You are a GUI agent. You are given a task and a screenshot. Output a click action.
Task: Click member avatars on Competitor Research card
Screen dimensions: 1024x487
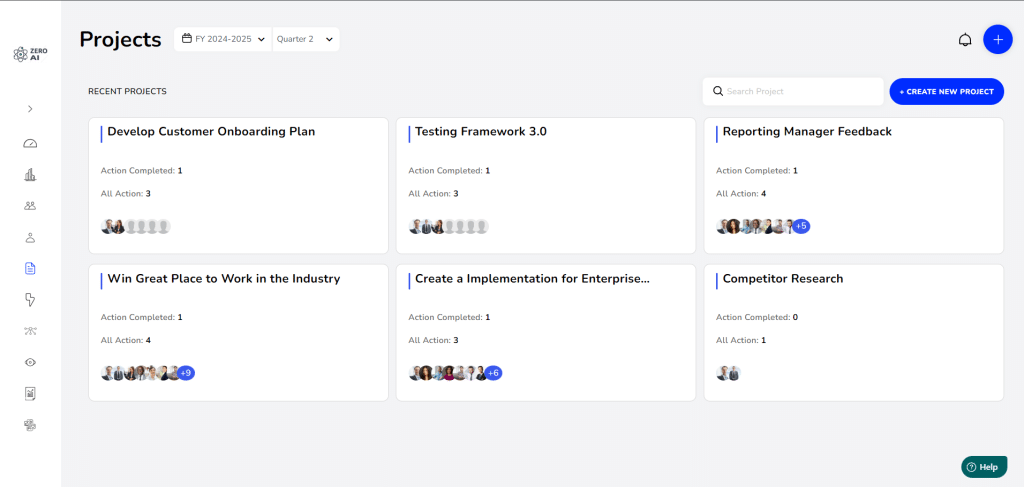tap(728, 373)
